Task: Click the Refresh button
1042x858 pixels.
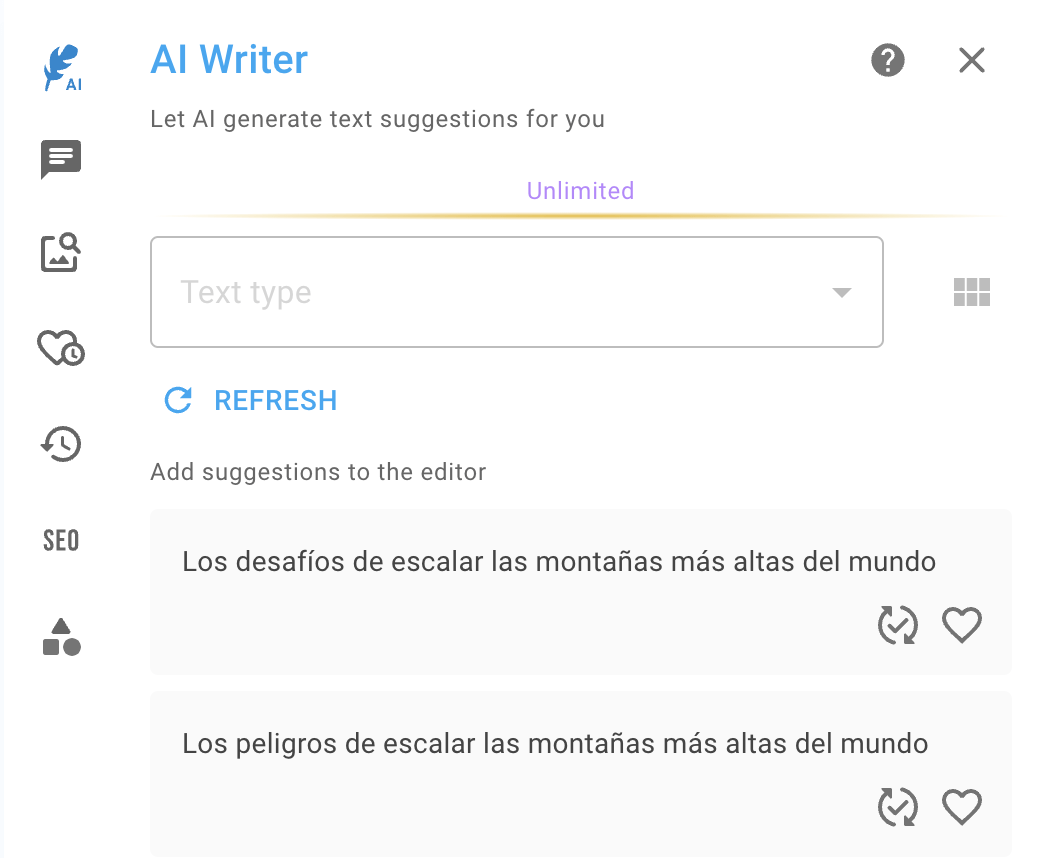Action: 248,400
